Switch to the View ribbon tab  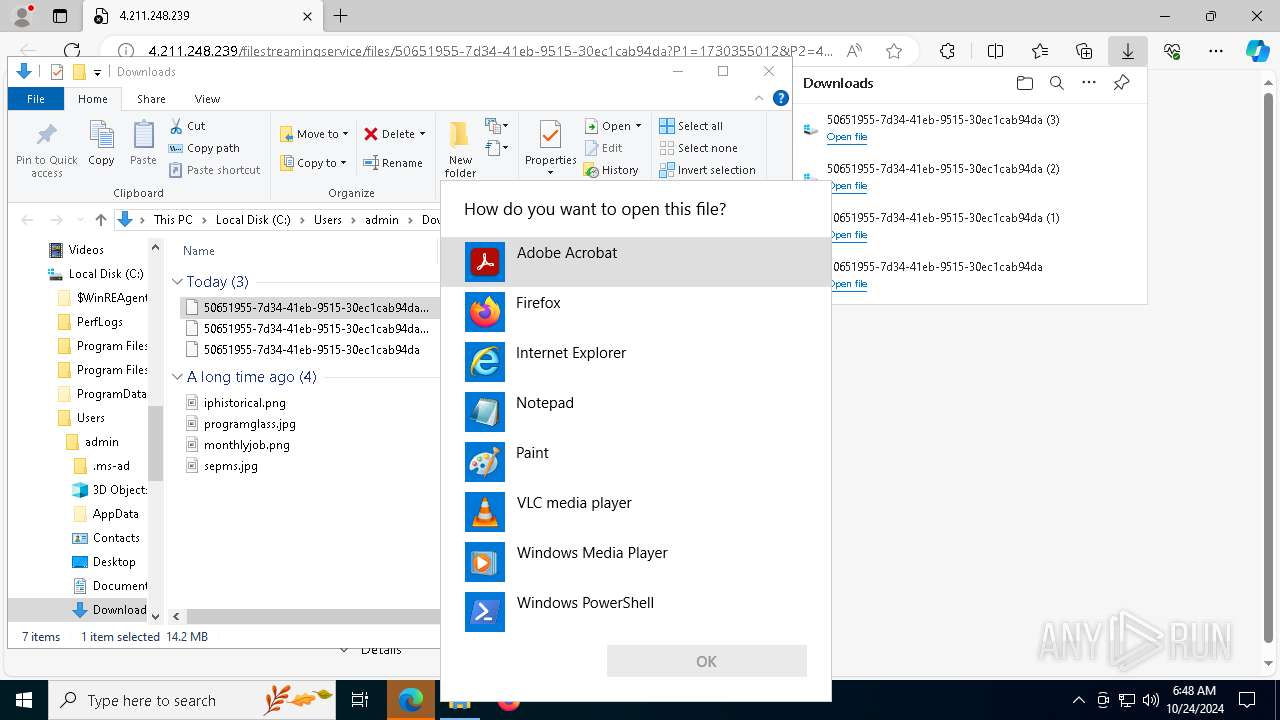(207, 99)
